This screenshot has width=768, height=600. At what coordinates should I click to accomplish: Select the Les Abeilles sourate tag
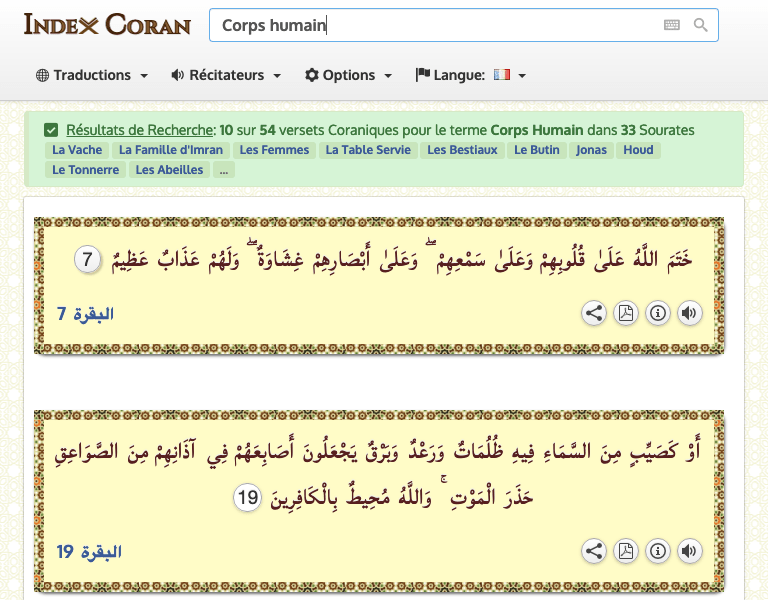point(169,170)
